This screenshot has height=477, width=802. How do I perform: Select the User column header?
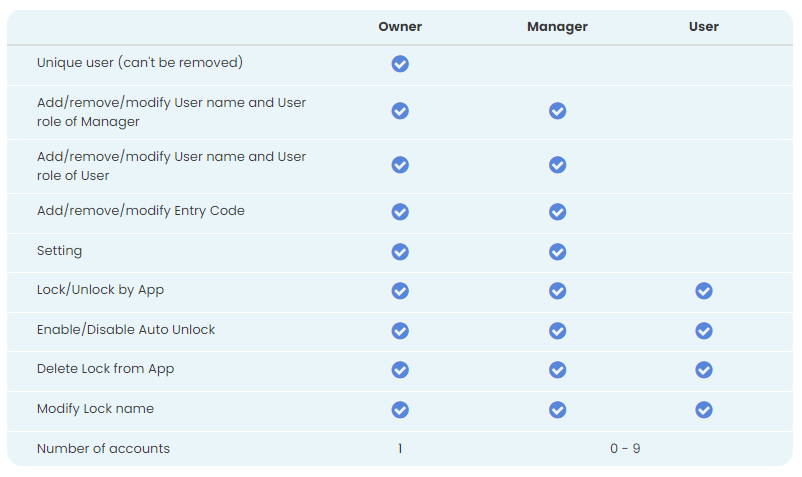704,27
